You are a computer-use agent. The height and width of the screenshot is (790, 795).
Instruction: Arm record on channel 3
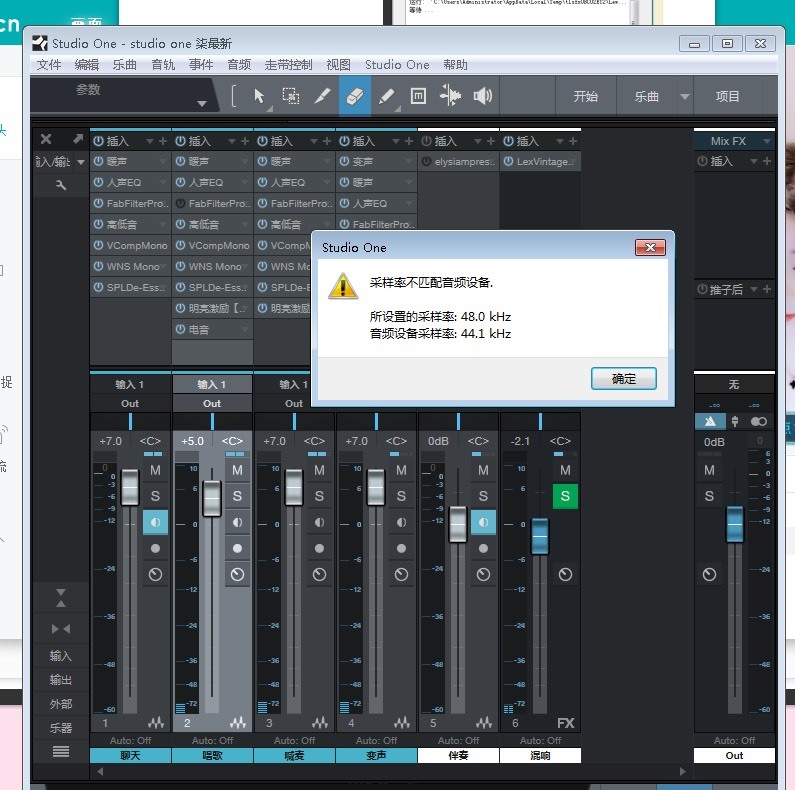319,549
